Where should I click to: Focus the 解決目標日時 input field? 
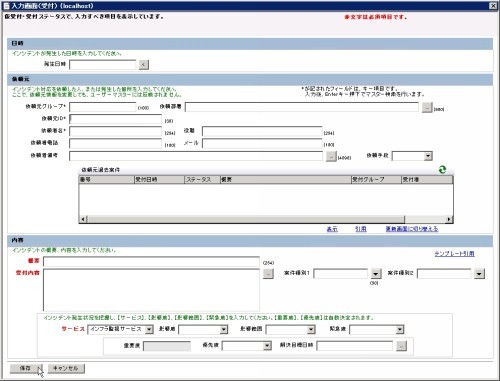(x=355, y=346)
